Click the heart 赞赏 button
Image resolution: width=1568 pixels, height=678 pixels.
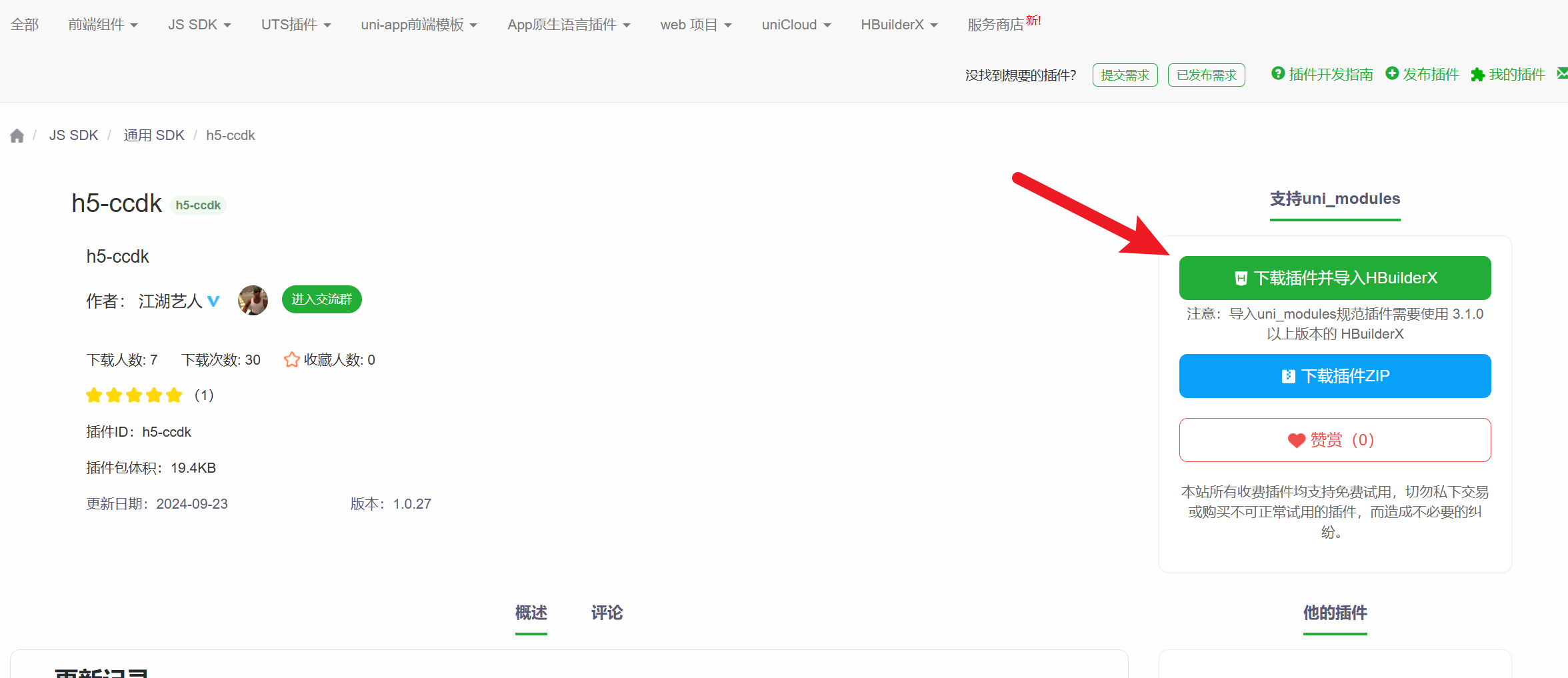pos(1335,440)
